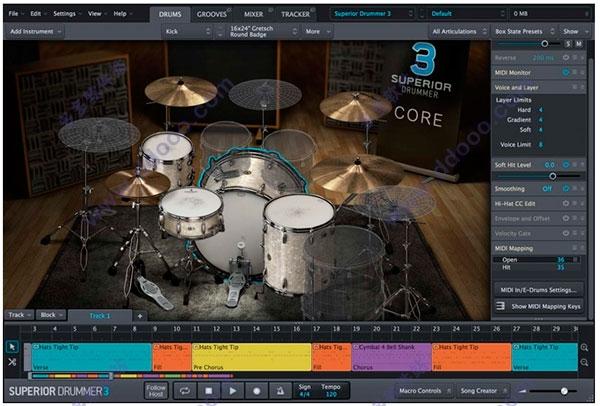Open the View menu
The width and height of the screenshot is (600, 406).
point(97,14)
